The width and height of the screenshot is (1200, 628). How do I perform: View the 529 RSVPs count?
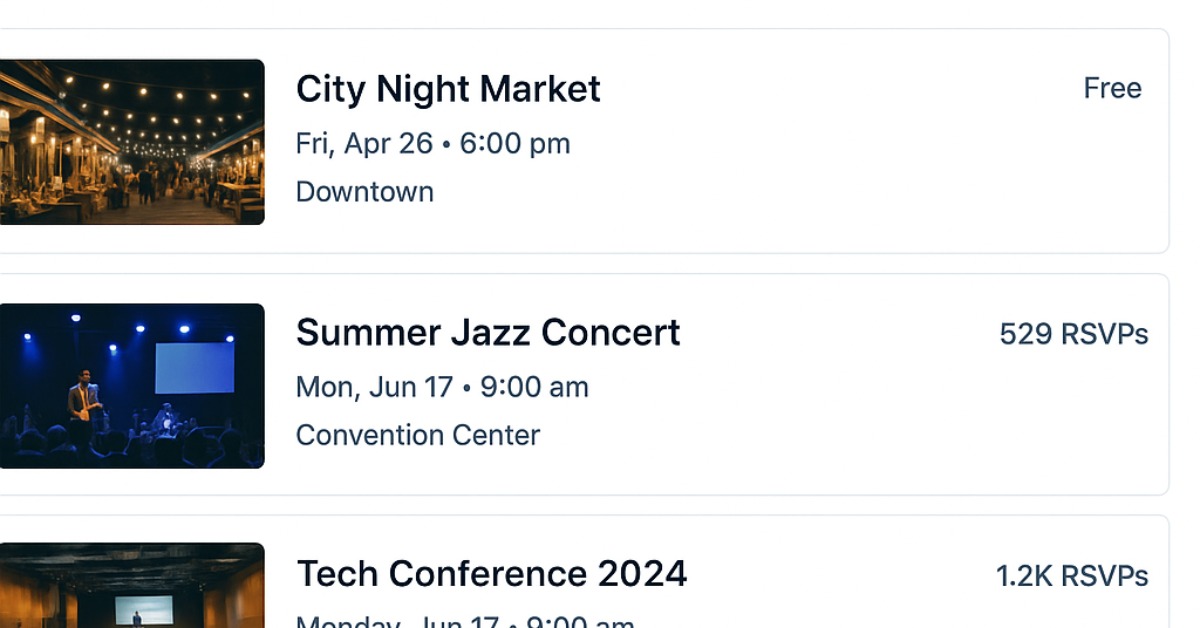[1073, 334]
